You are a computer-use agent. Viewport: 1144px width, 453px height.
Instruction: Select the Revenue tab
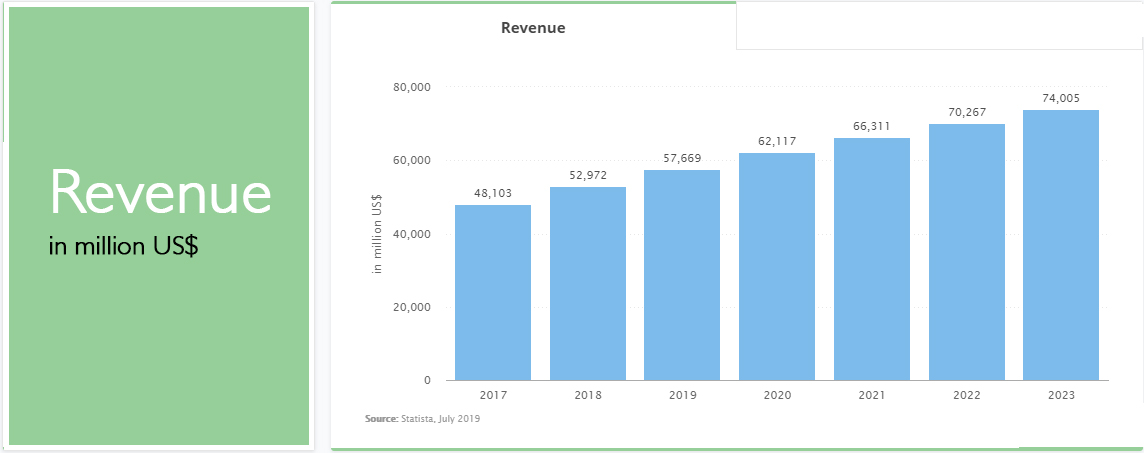(533, 28)
